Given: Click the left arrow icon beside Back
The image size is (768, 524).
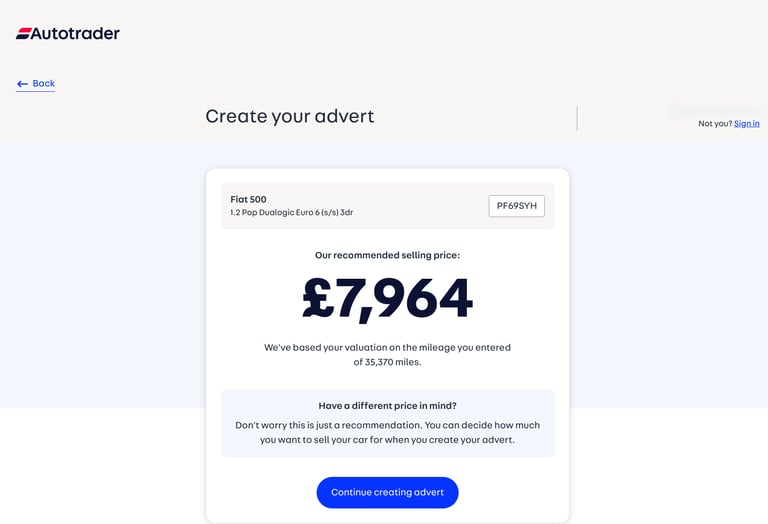Looking at the screenshot, I should (22, 84).
